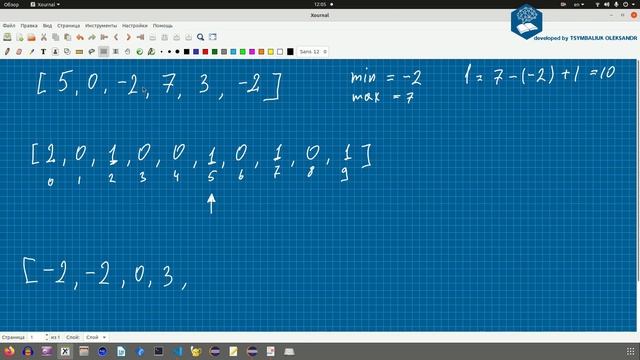
Task: Open the Помощь menu
Action: (162, 26)
